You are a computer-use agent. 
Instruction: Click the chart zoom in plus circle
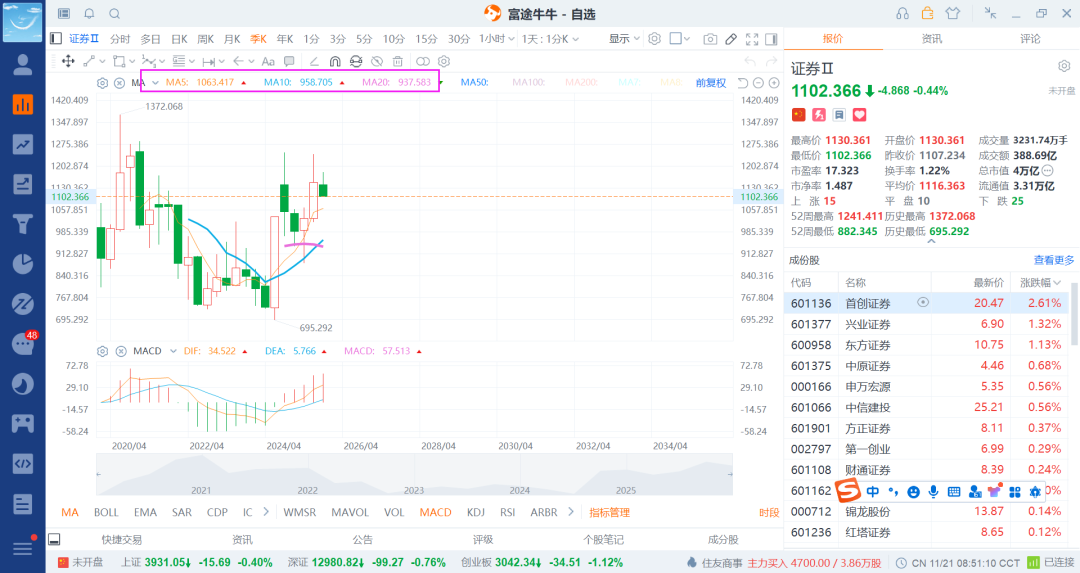click(x=774, y=83)
